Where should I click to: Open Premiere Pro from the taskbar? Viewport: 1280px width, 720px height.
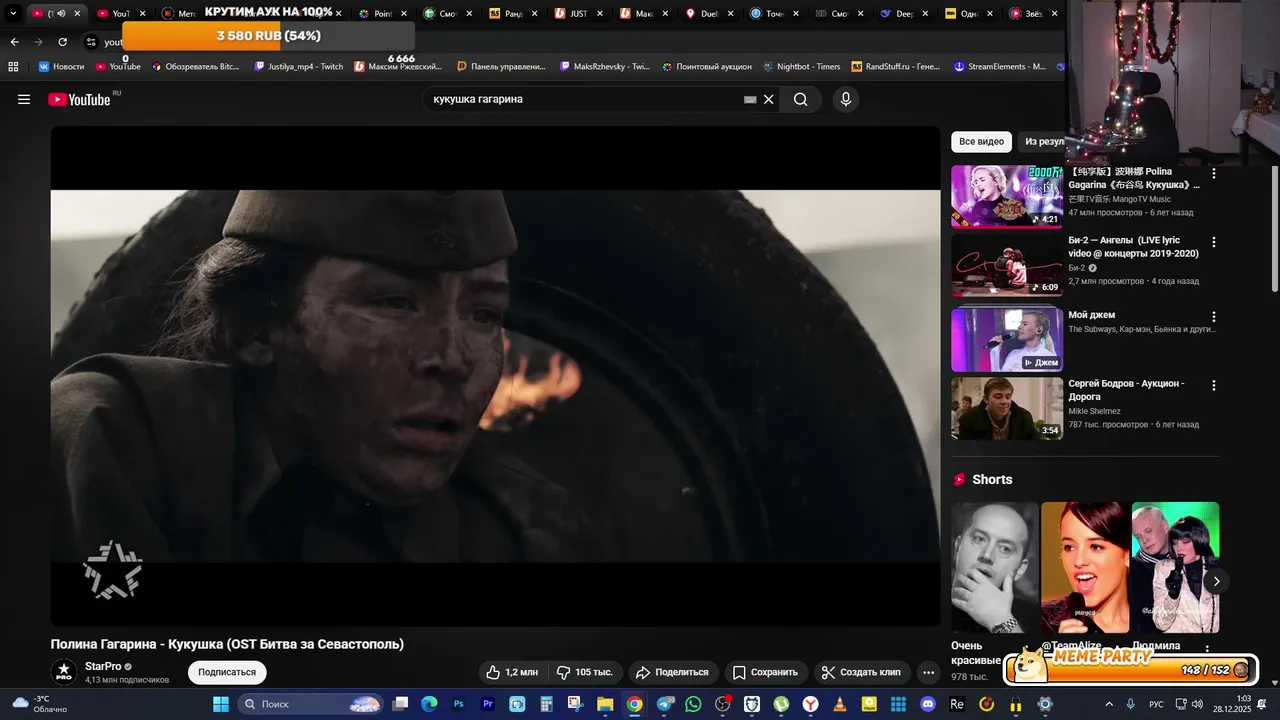488,704
